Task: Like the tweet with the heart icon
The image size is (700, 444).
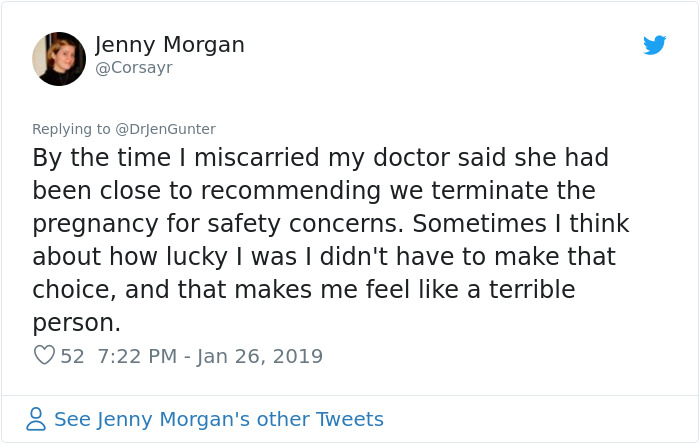Action: pyautogui.click(x=44, y=355)
